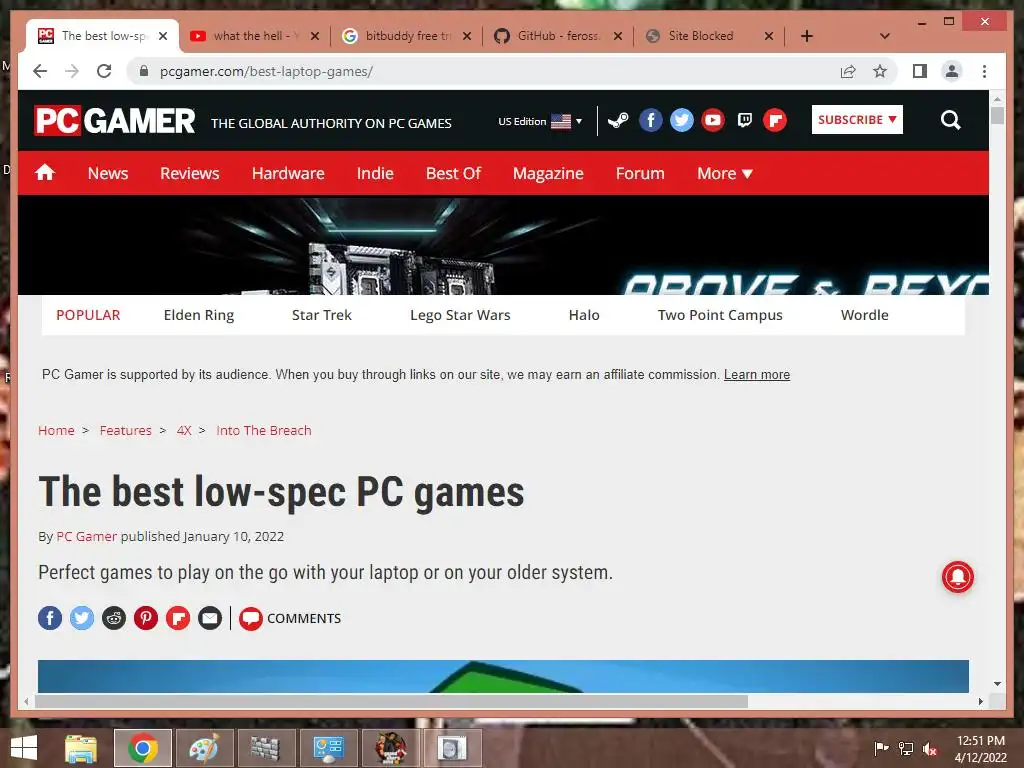Screen dimensions: 1024x768
Task: Bookmark this page with the star icon
Action: (x=880, y=71)
